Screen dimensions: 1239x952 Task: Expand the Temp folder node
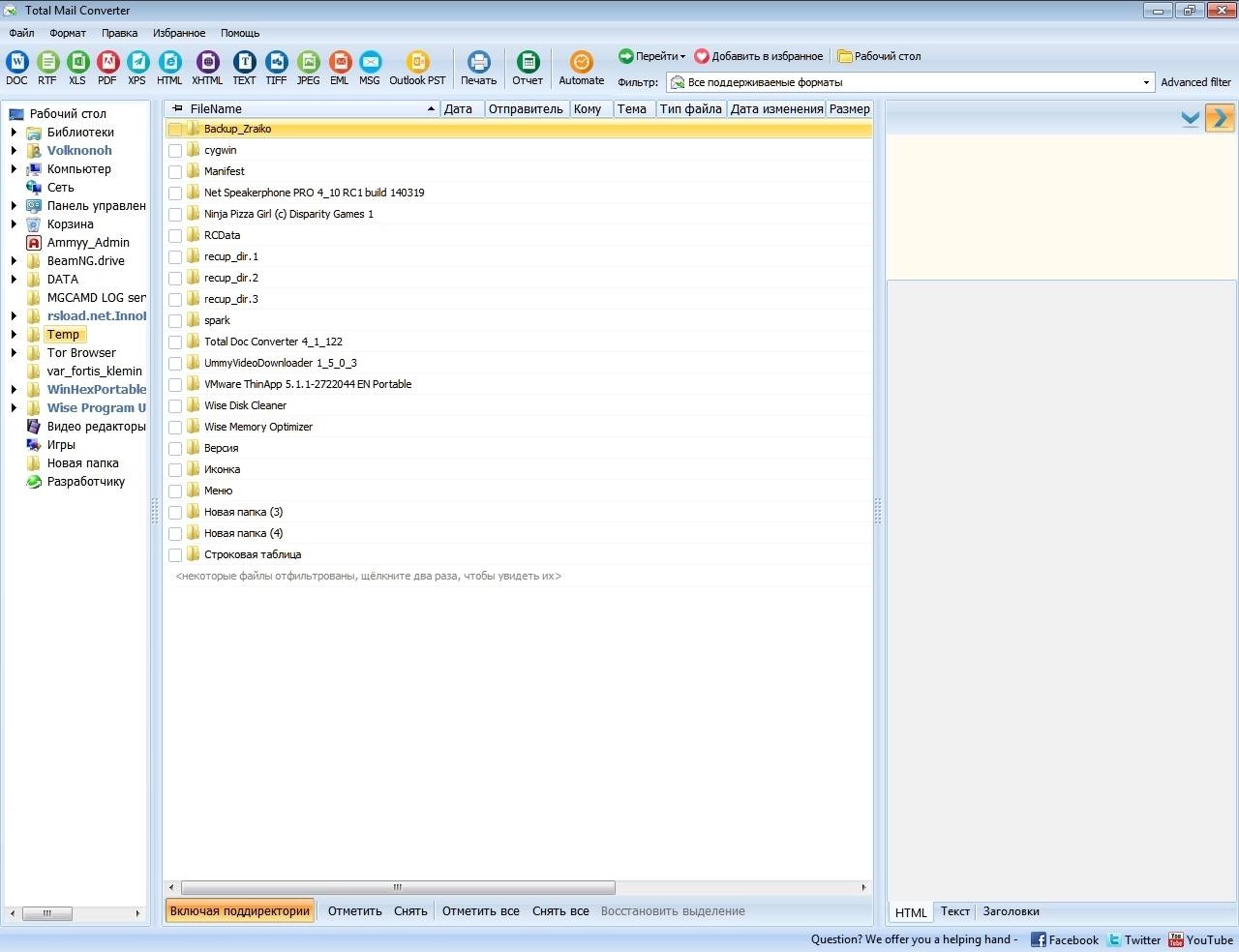coord(14,335)
